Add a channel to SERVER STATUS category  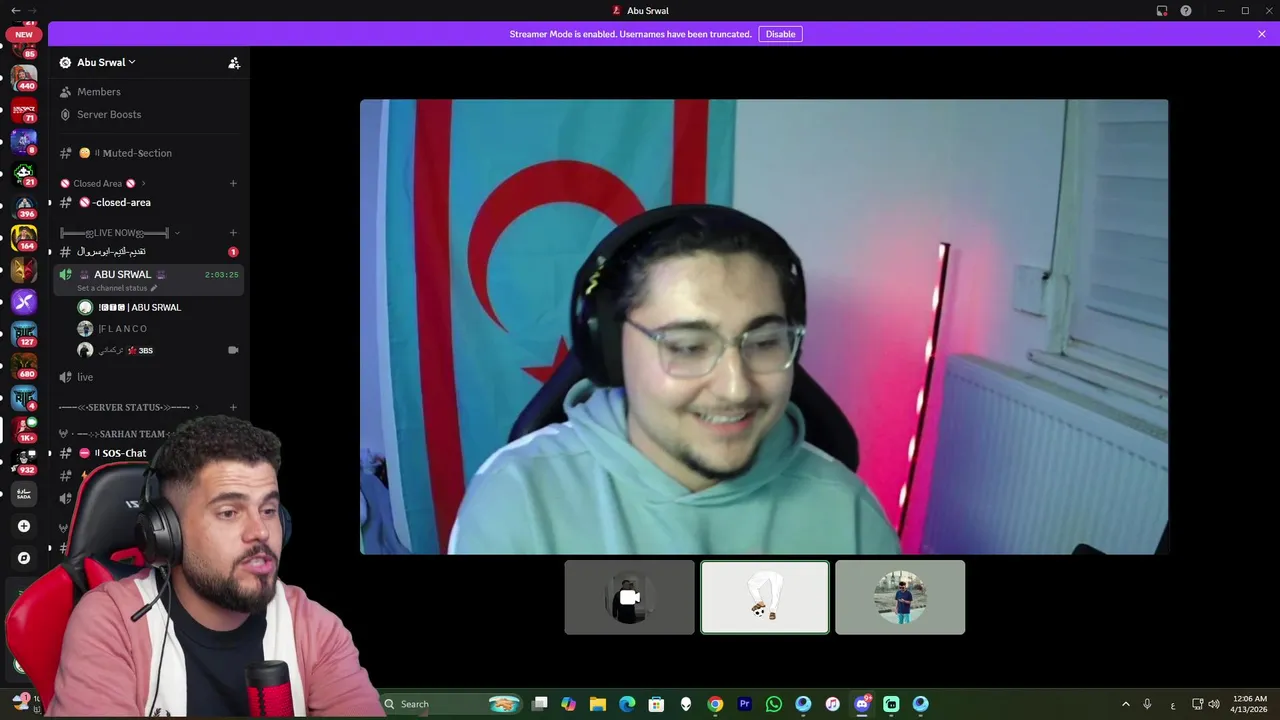click(x=233, y=407)
